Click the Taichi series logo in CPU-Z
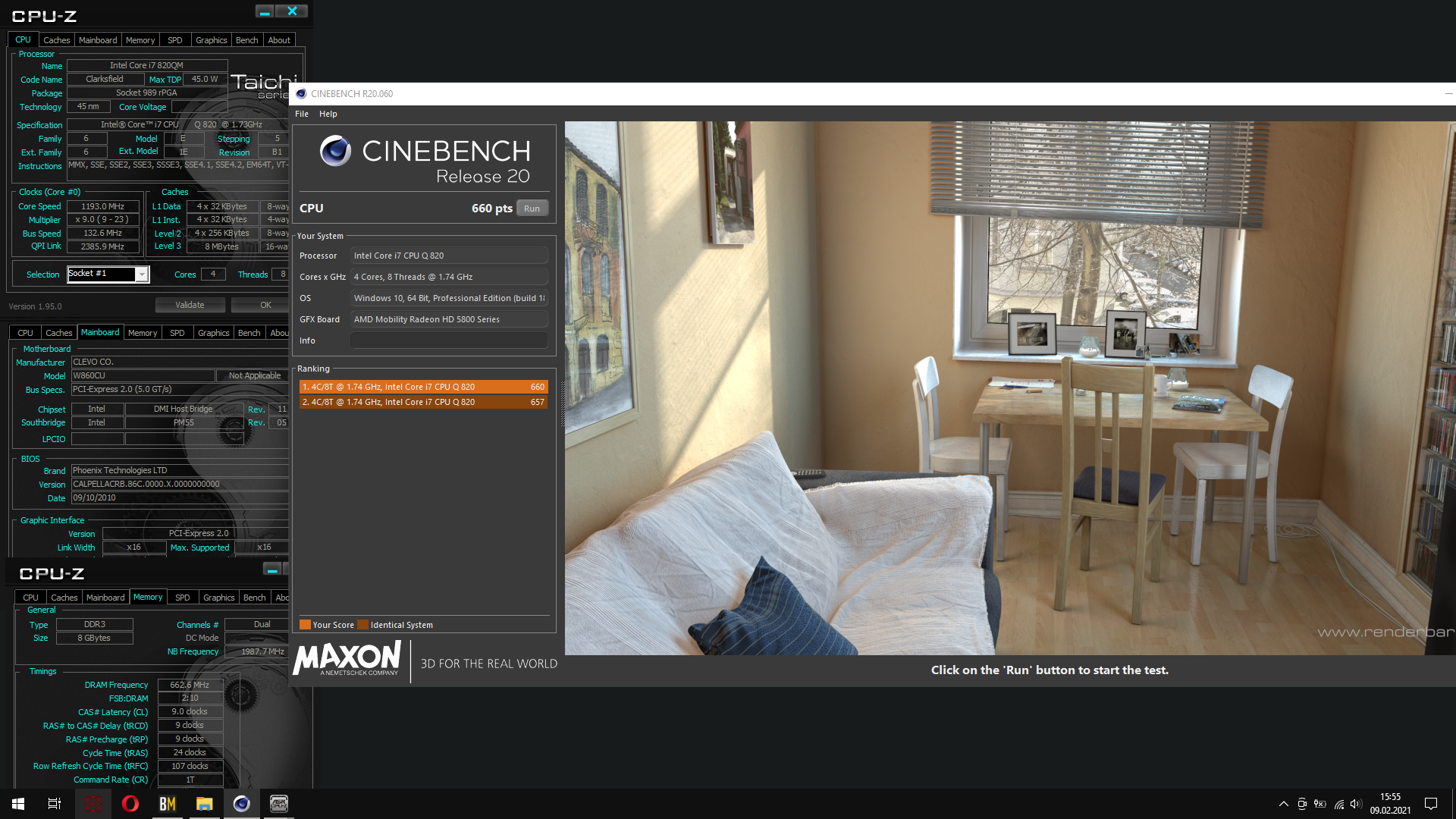1456x819 pixels. point(263,86)
